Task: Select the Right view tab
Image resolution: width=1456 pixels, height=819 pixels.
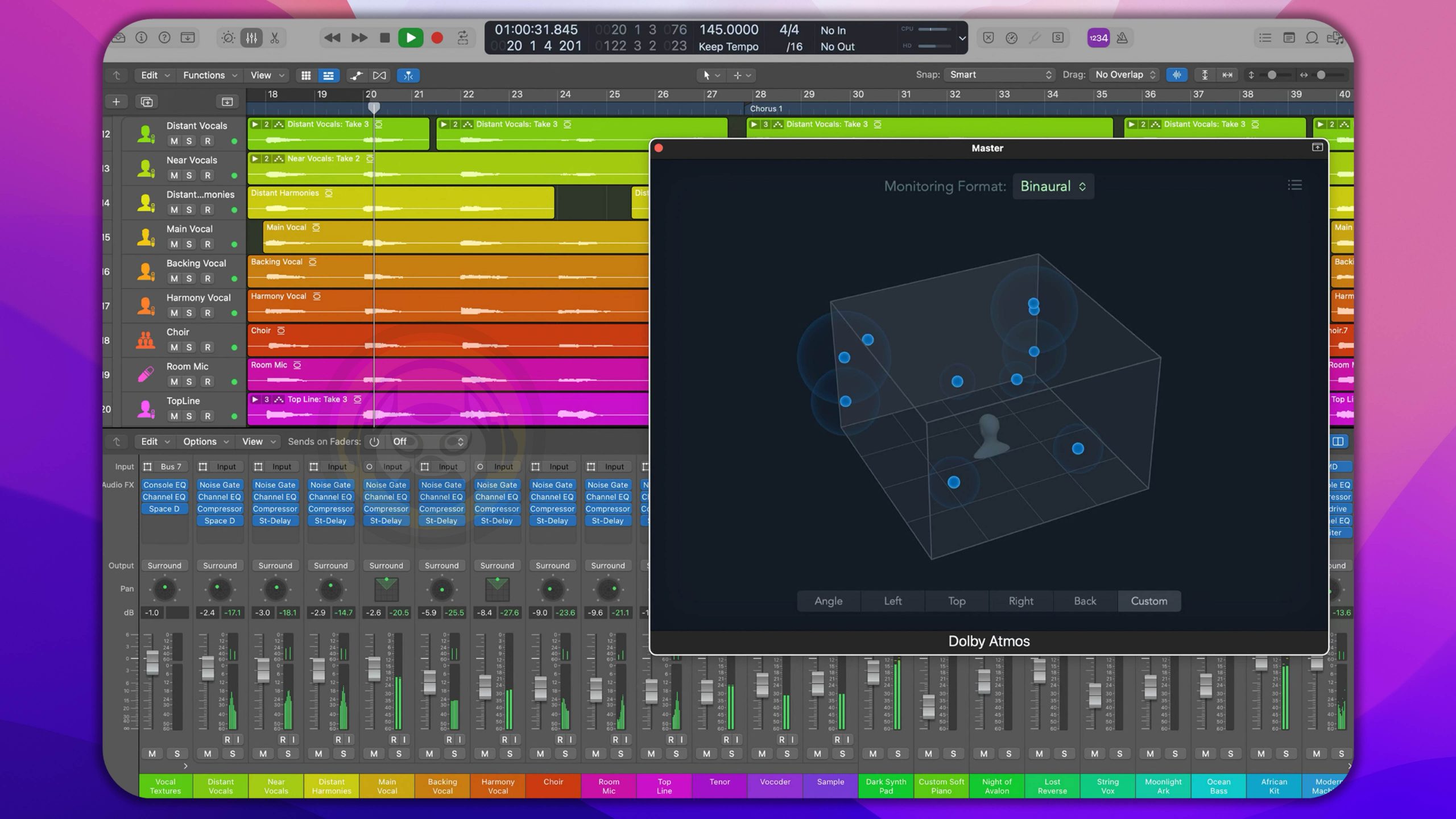Action: point(1021,601)
